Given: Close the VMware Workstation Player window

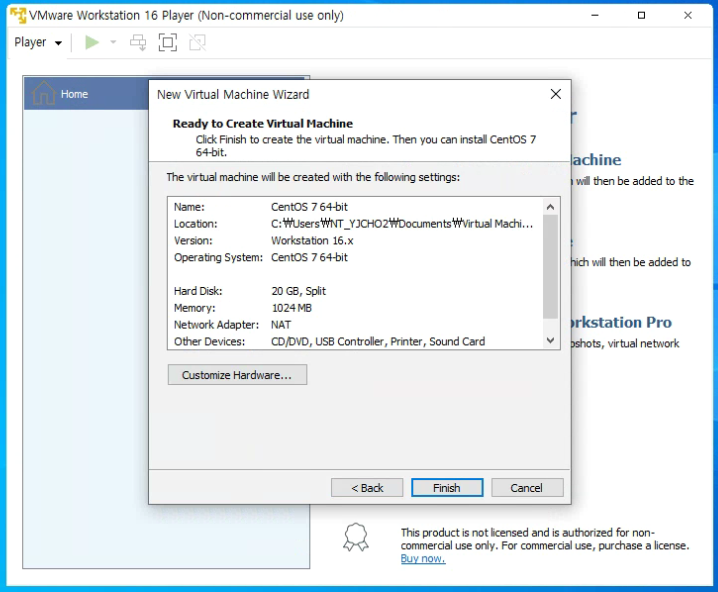Looking at the screenshot, I should tap(688, 15).
